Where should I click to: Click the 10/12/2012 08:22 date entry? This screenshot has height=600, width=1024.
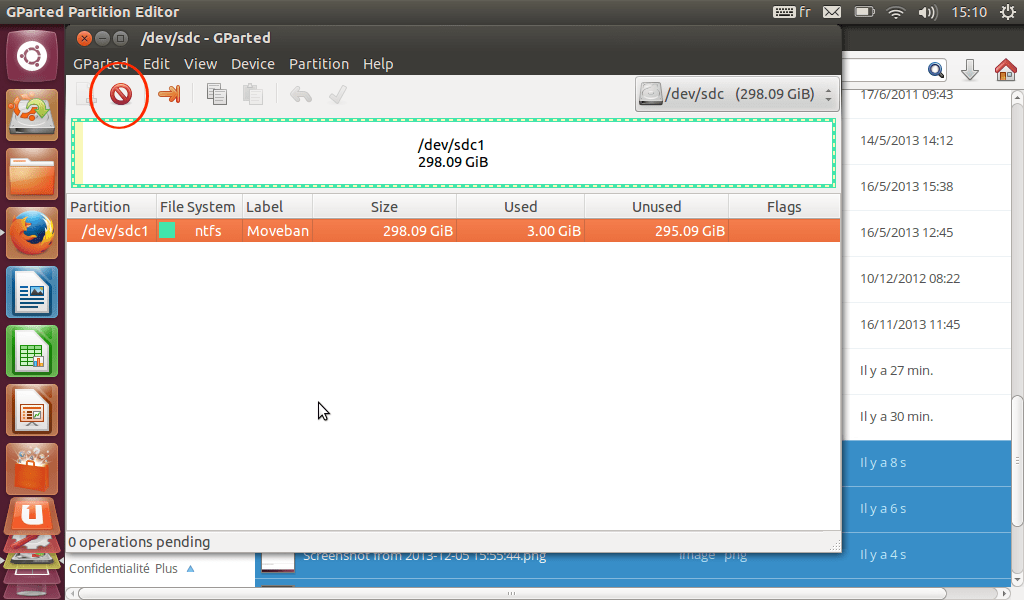(910, 279)
